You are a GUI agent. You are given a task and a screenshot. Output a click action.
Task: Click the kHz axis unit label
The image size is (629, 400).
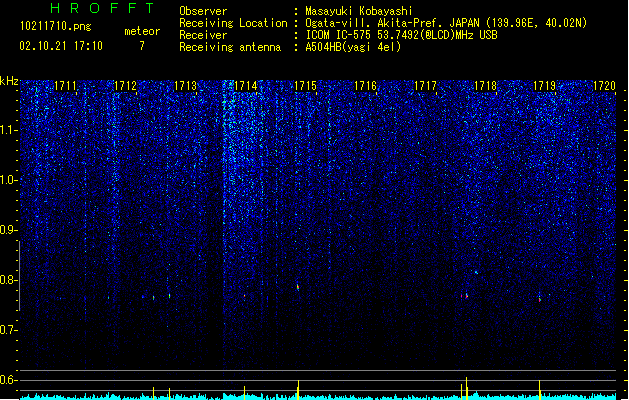point(9,81)
